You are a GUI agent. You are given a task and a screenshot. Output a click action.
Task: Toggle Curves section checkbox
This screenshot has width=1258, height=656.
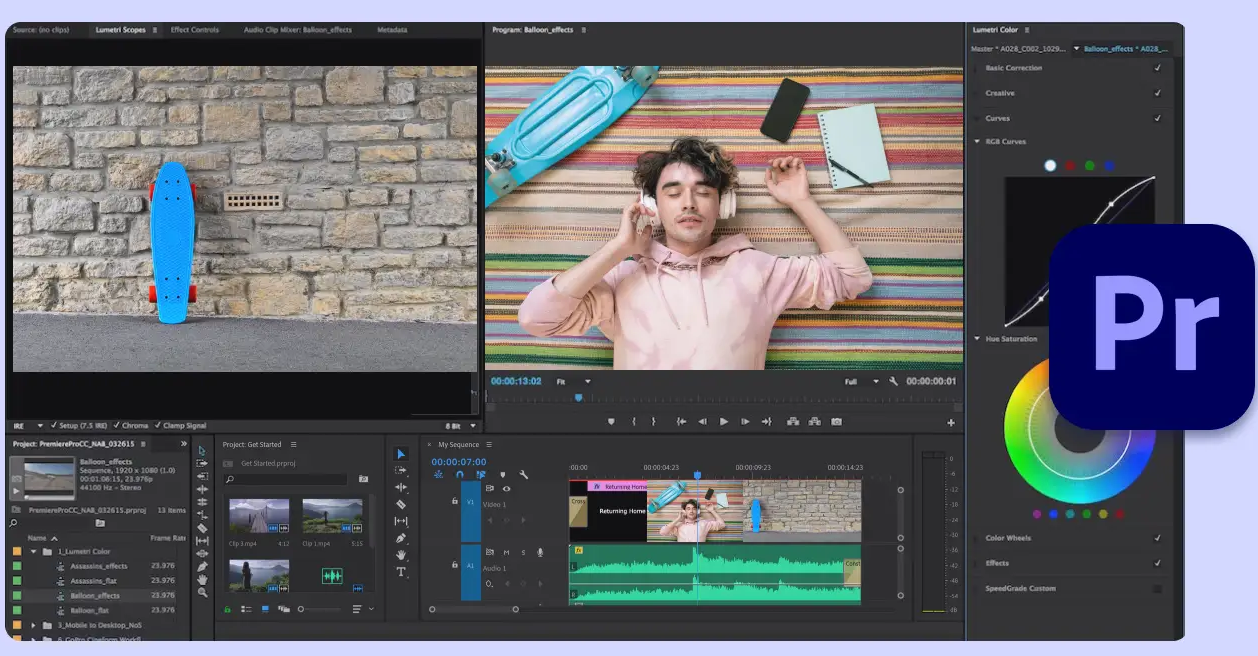[1157, 118]
